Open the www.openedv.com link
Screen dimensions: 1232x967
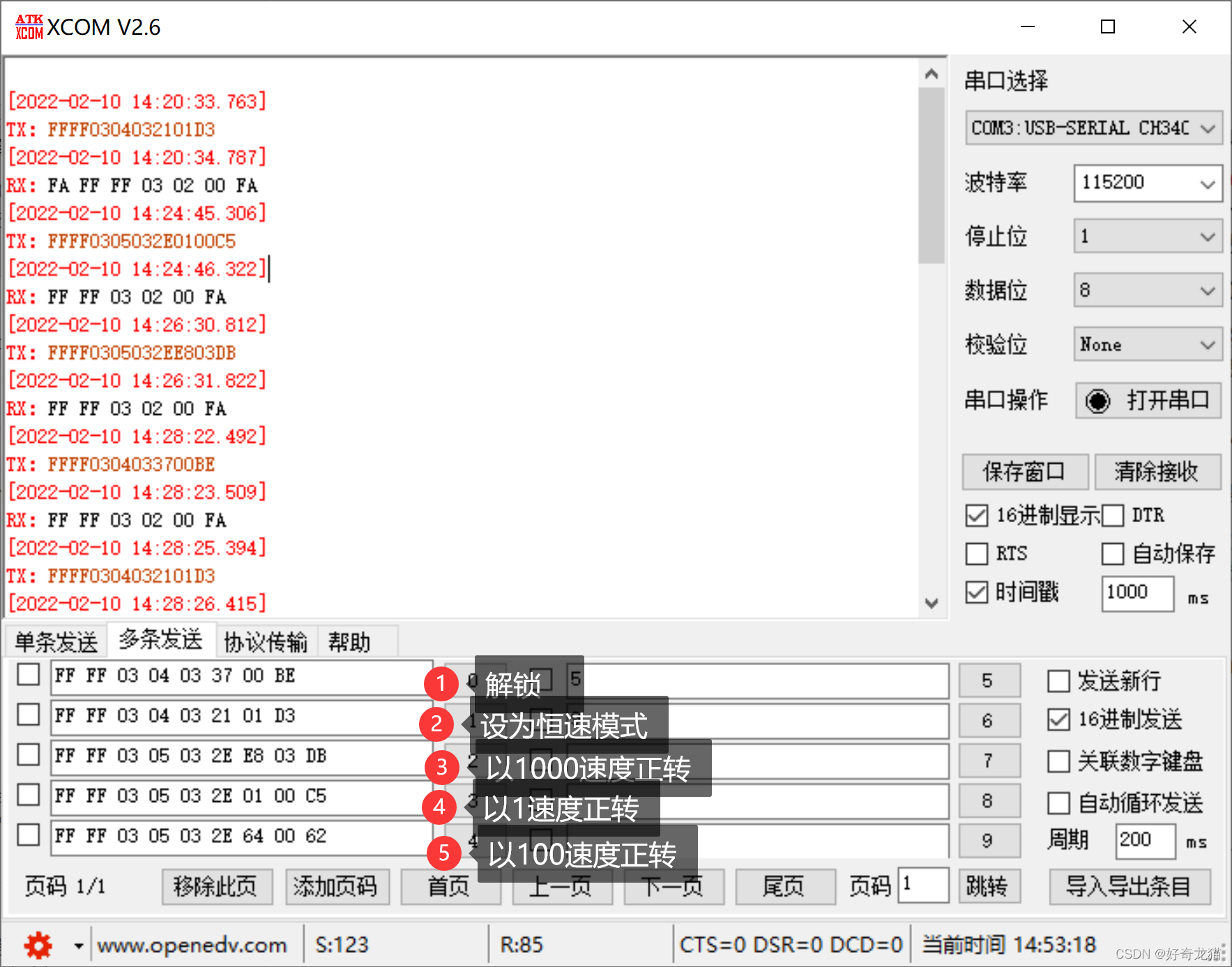point(192,945)
